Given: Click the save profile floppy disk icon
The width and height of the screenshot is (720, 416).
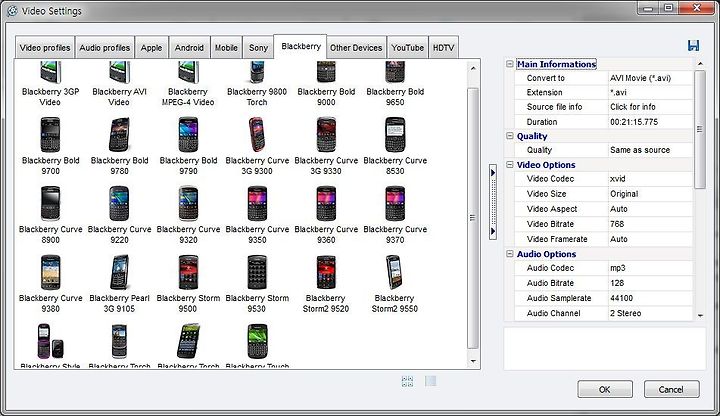Looking at the screenshot, I should click(693, 45).
